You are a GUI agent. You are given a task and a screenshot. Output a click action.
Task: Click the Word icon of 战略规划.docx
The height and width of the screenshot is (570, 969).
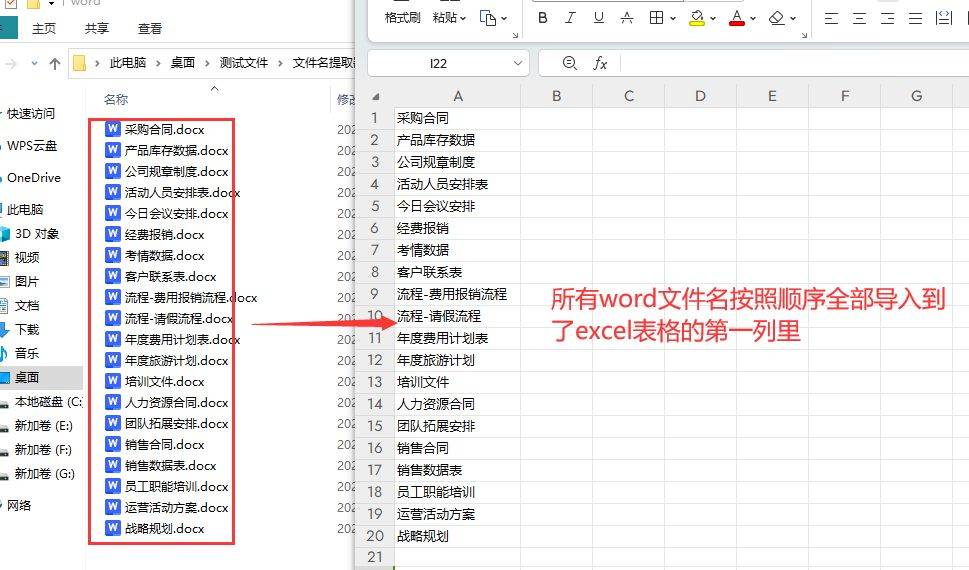pyautogui.click(x=112, y=528)
